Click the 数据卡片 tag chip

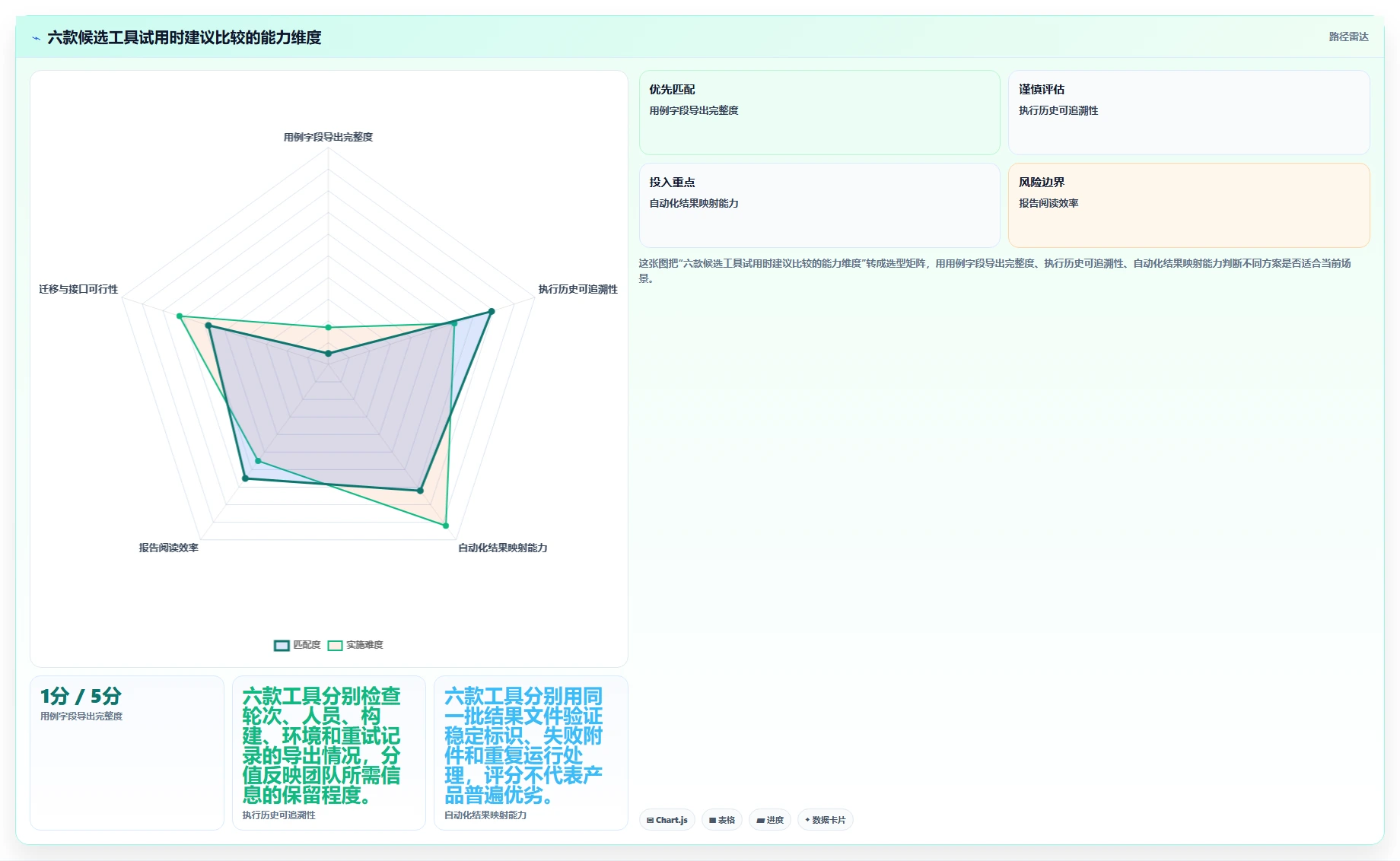826,820
